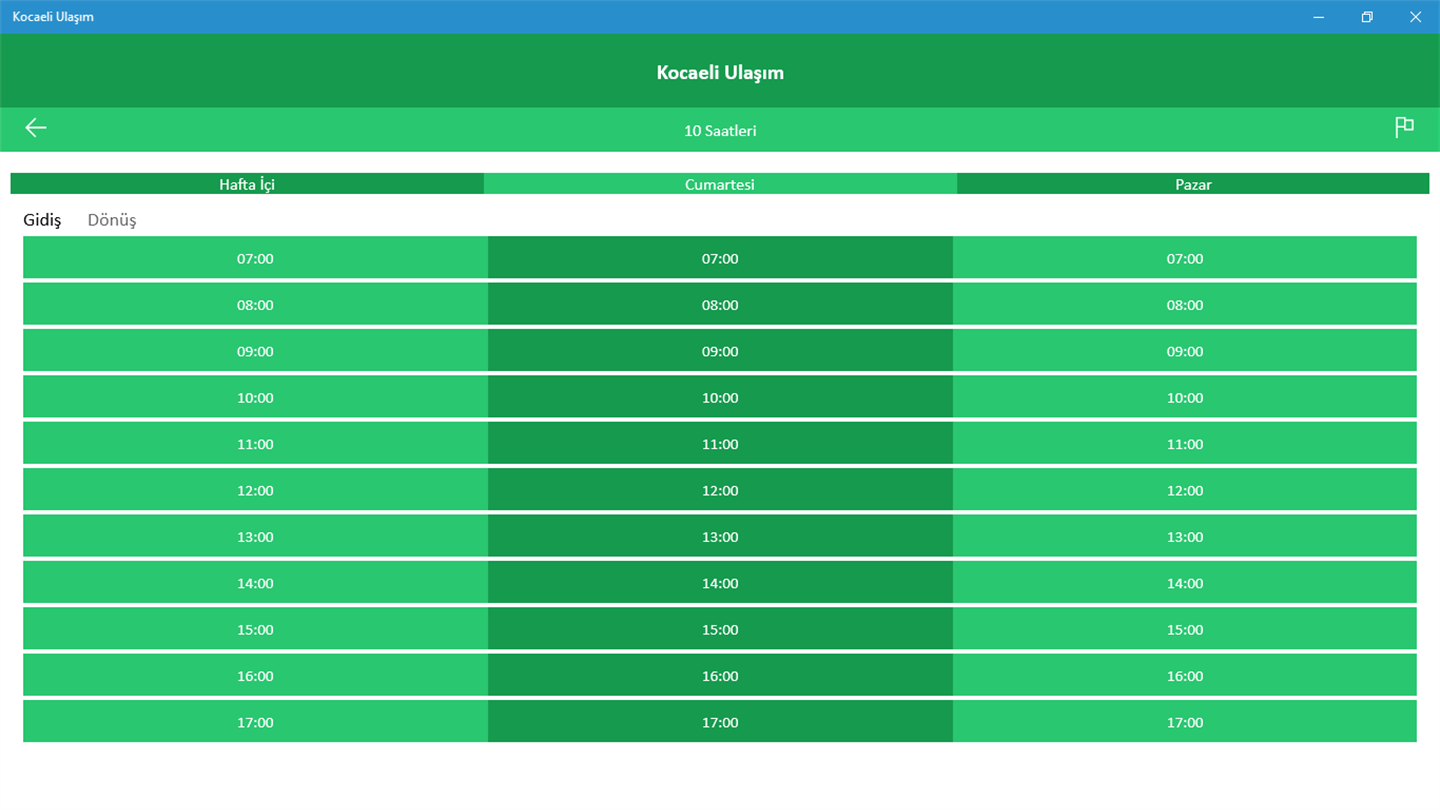Screen dimensions: 1440x810
Task: Select 11:00 in the Cumartesi column
Action: click(720, 444)
